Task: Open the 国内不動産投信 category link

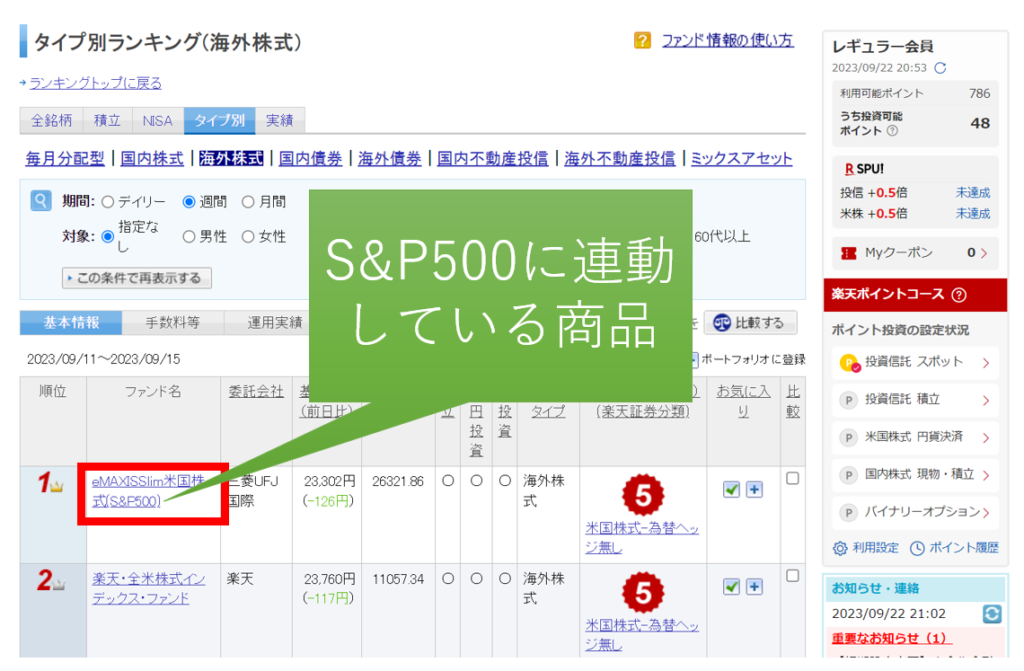Action: [492, 158]
